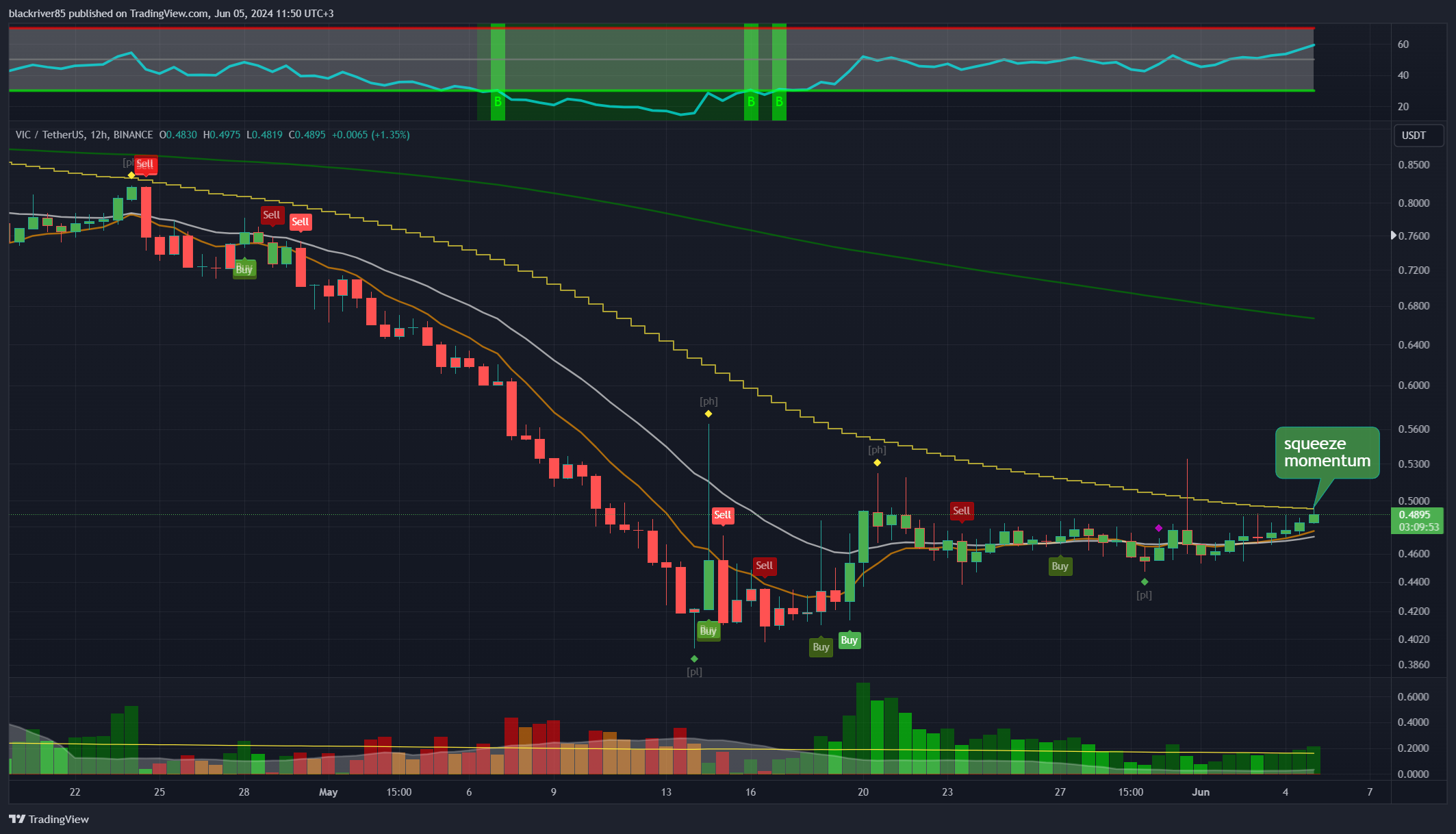1456x834 pixels.
Task: Click the 0.3860 price axis label
Action: pyautogui.click(x=1414, y=665)
